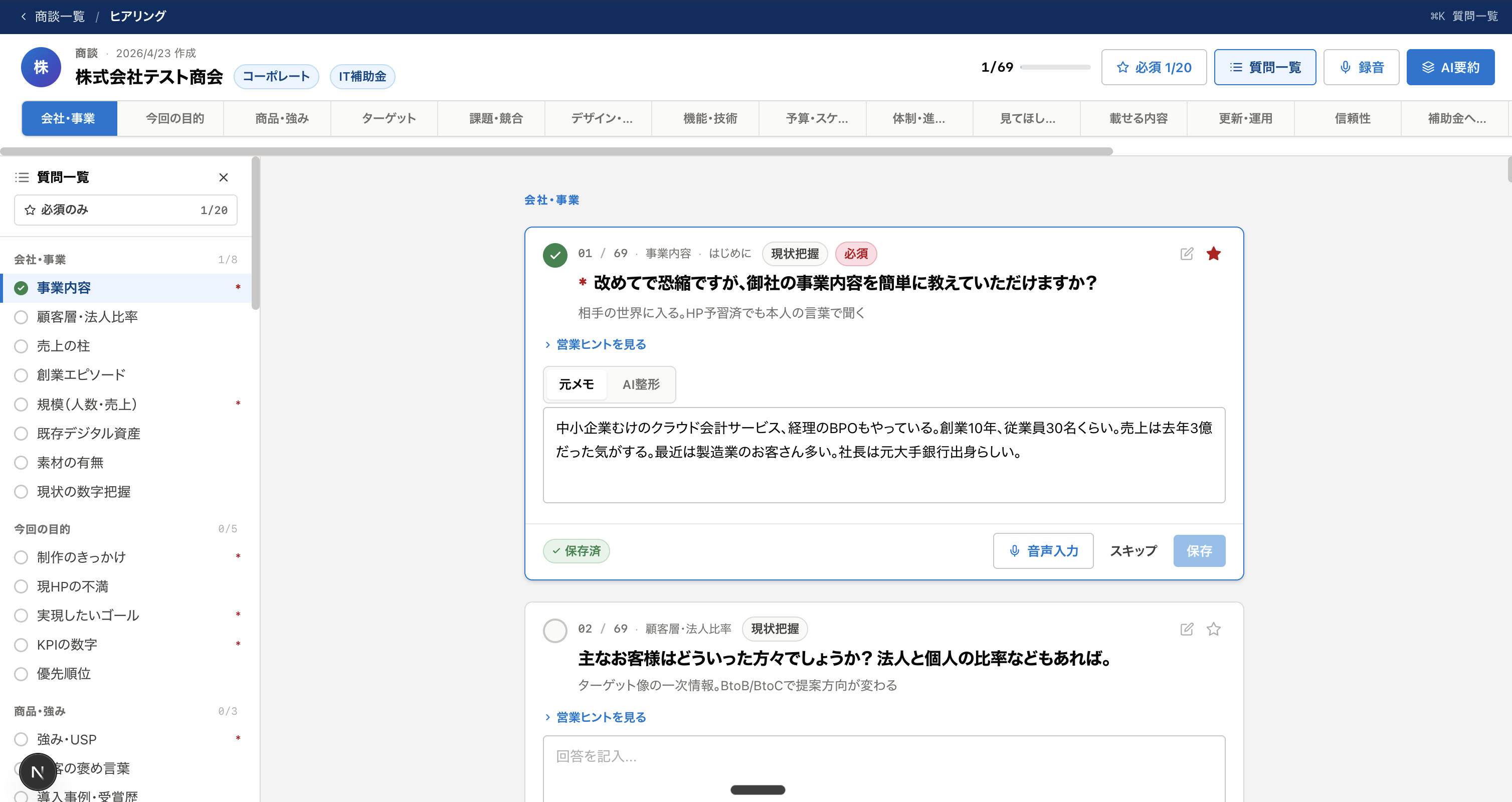Start recording with the 録音 microphone button
The width and height of the screenshot is (1512, 802).
pyautogui.click(x=1361, y=67)
